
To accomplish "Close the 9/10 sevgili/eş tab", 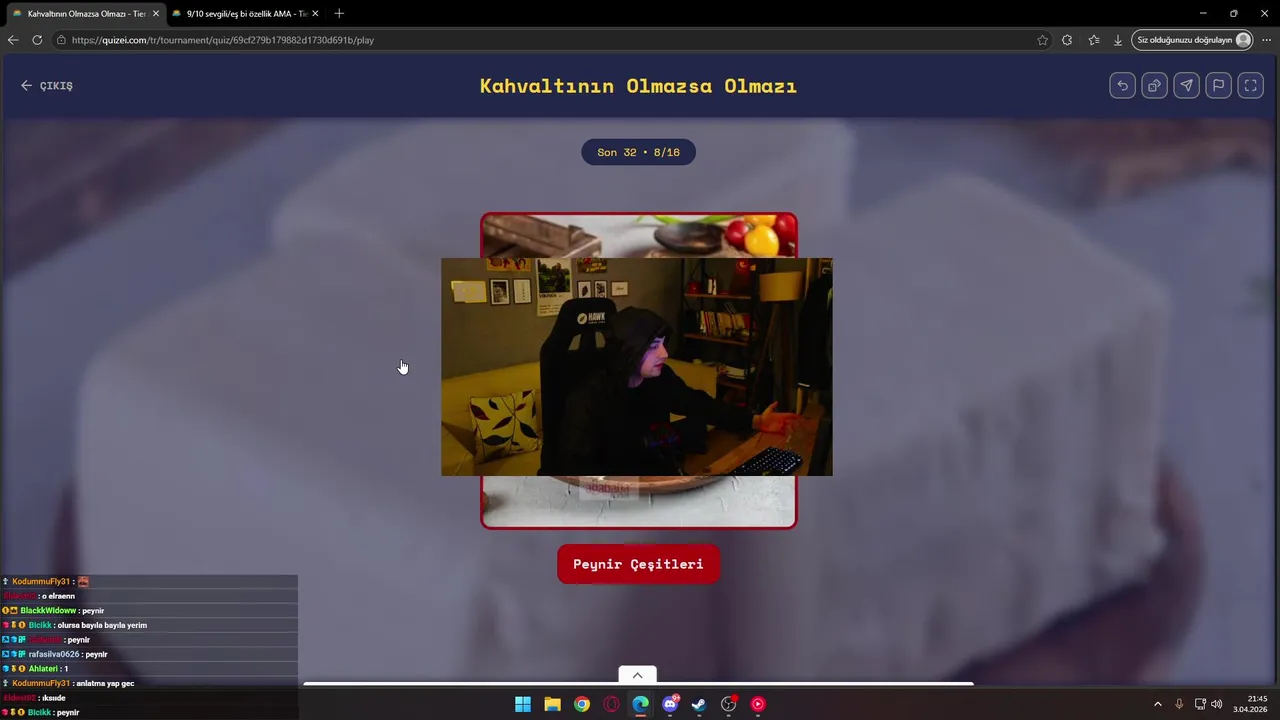I will click(x=315, y=14).
